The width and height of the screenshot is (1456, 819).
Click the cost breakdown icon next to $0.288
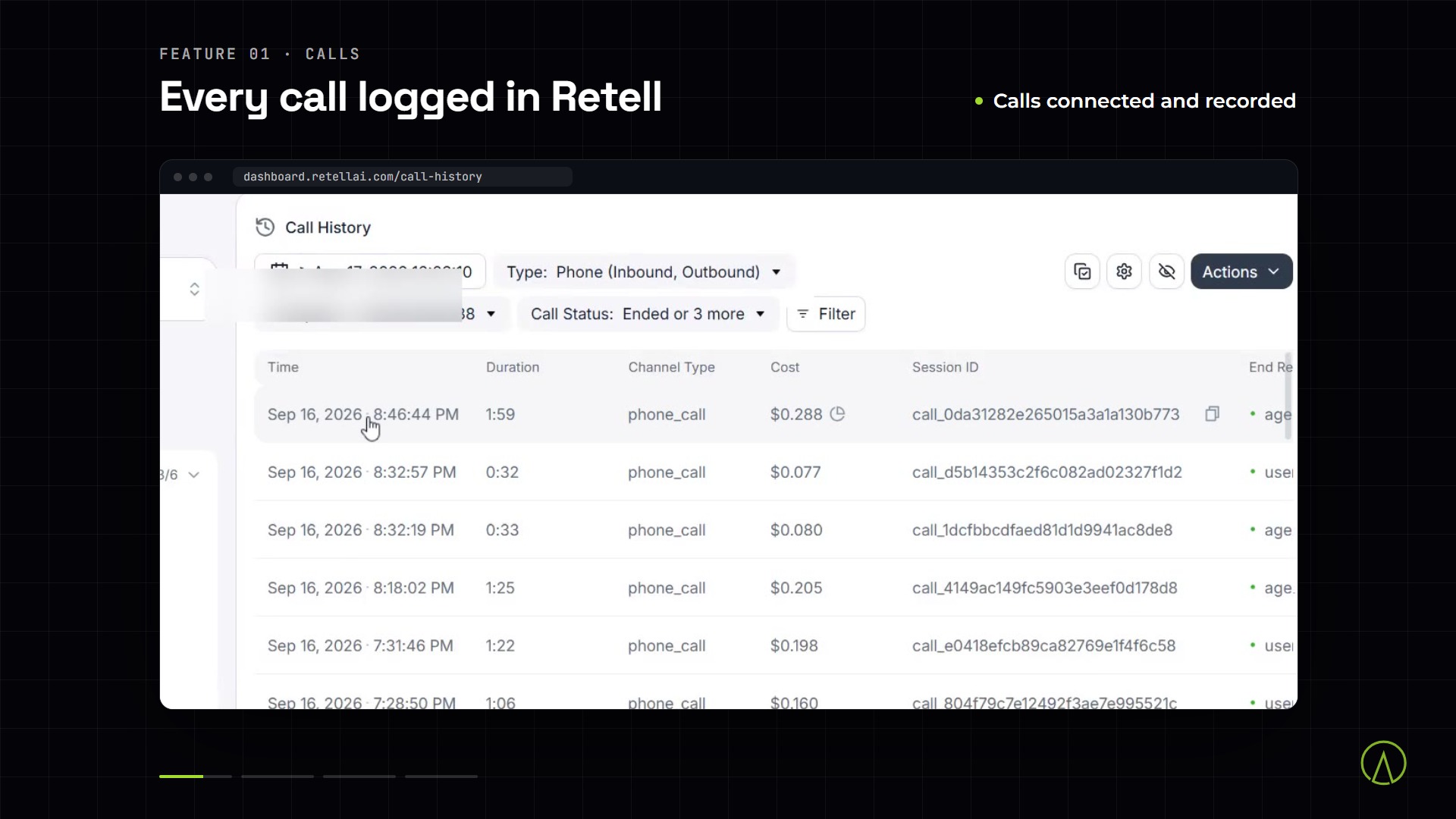tap(837, 414)
